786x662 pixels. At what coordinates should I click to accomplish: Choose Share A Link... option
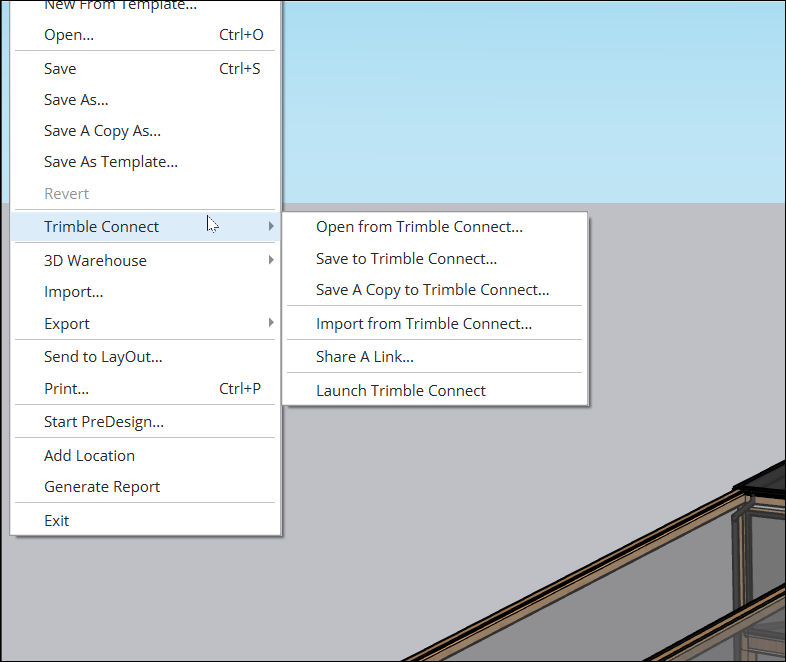[x=364, y=357]
